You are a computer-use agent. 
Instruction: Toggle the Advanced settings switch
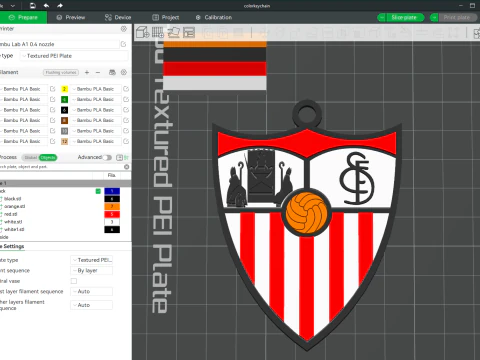point(107,158)
